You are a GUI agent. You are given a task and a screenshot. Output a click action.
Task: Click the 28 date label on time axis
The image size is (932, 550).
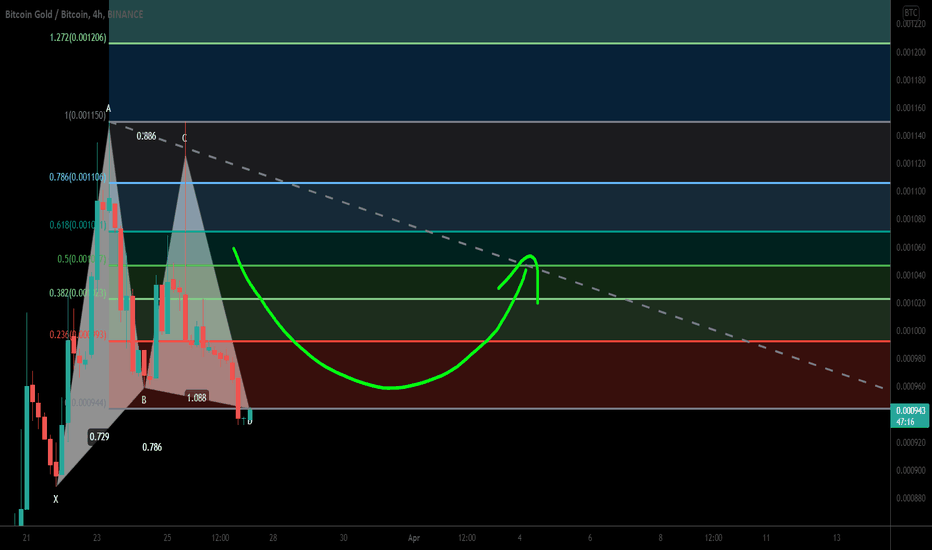(x=273, y=538)
